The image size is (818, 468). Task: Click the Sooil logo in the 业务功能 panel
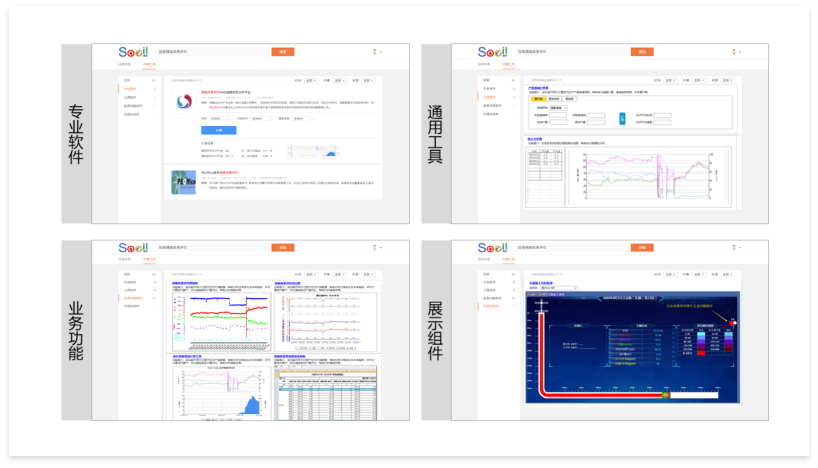click(x=133, y=247)
